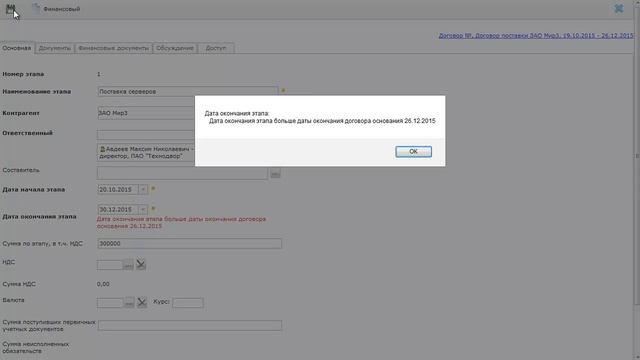
Task: Click the dialog message about дата окончания договора
Action: [x=322, y=121]
